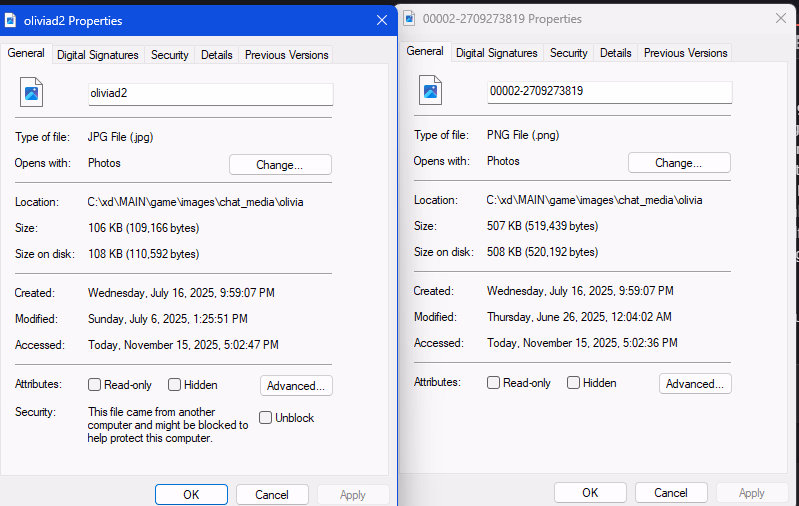
Task: Close the oliviad2 Properties window
Action: pyautogui.click(x=381, y=19)
